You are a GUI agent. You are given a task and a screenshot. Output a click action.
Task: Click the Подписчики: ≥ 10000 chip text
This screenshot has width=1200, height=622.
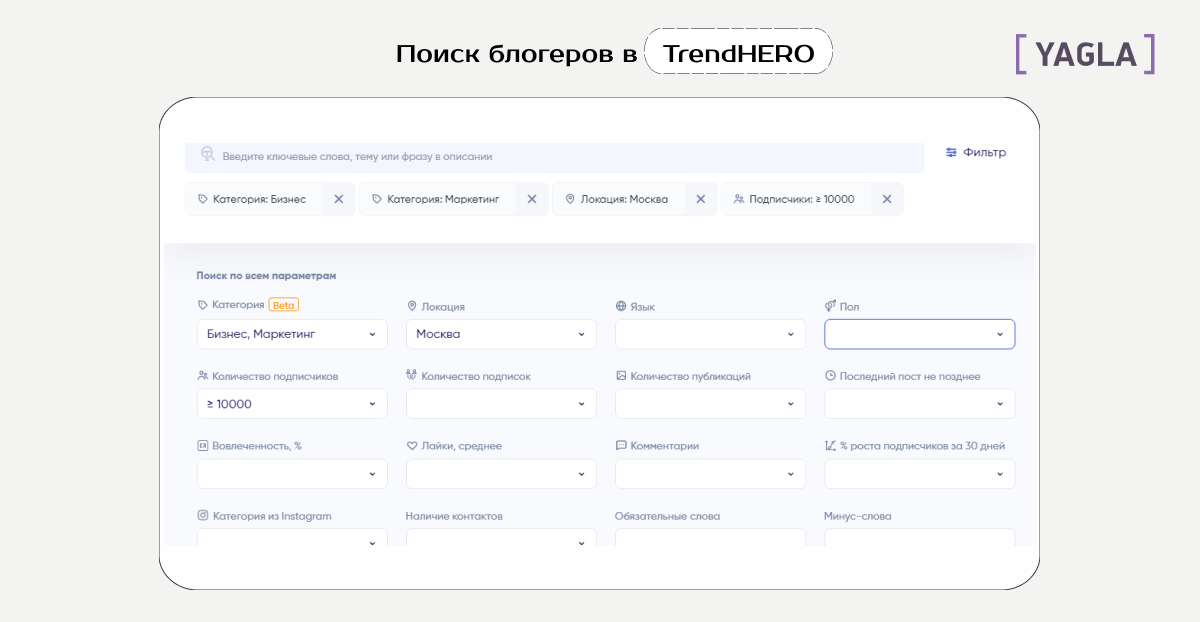pos(802,199)
